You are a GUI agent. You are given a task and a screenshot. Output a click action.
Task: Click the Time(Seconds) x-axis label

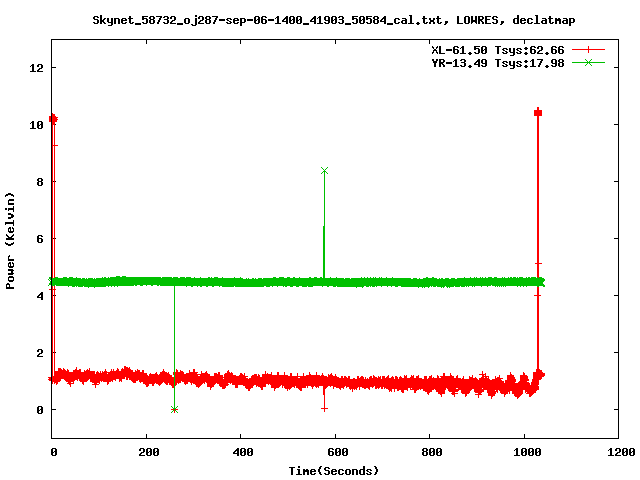(x=333, y=471)
